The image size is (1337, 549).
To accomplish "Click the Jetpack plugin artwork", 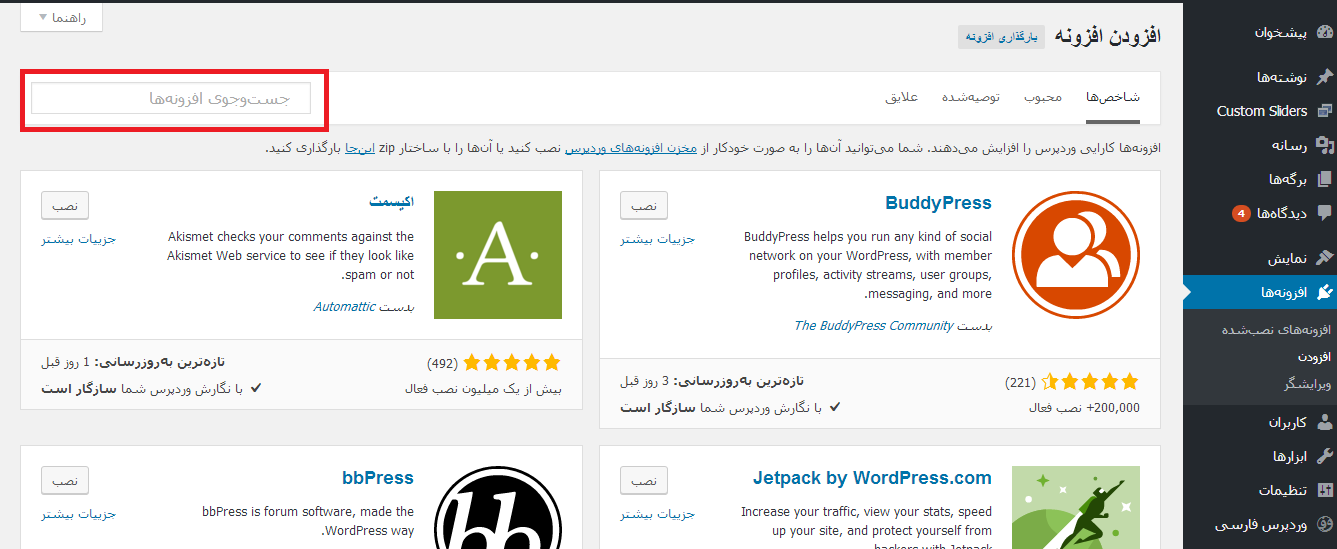I will pos(1076,507).
